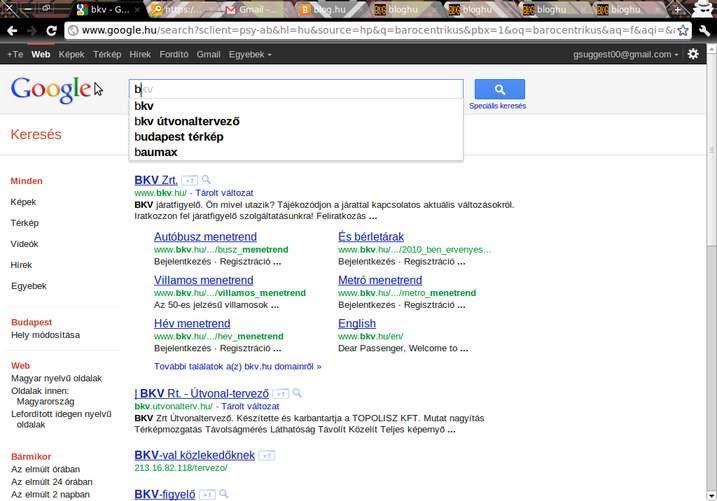
Task: Select 'baumax' suggestion
Action: tap(296, 153)
